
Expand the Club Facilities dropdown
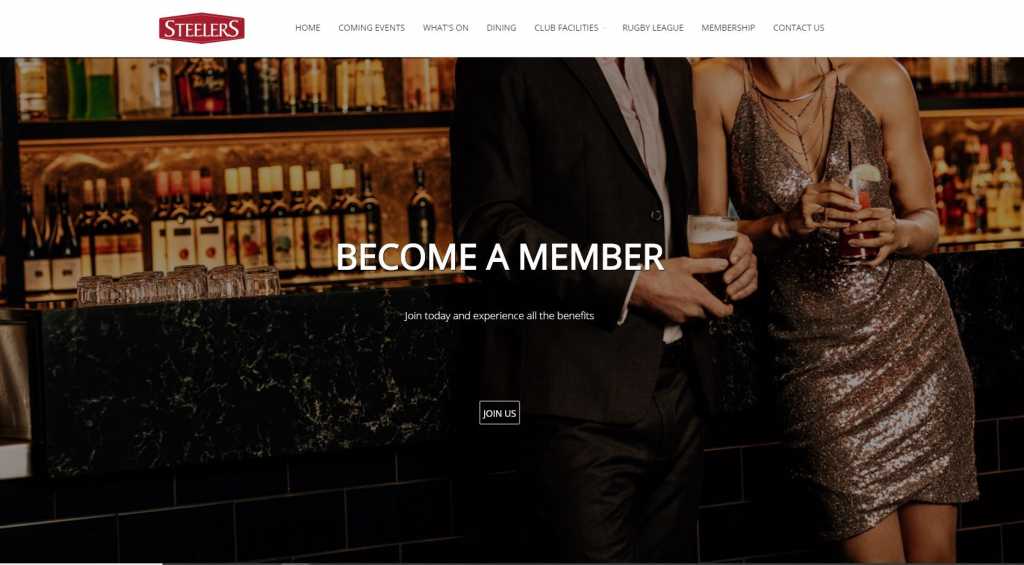coord(566,28)
